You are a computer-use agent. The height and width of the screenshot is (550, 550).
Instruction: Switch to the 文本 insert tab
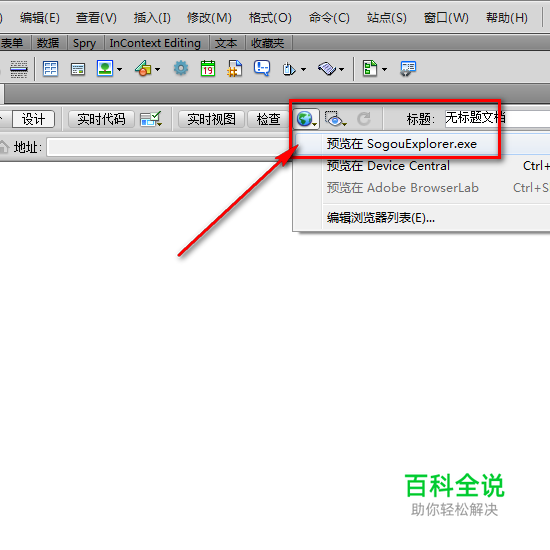[226, 43]
